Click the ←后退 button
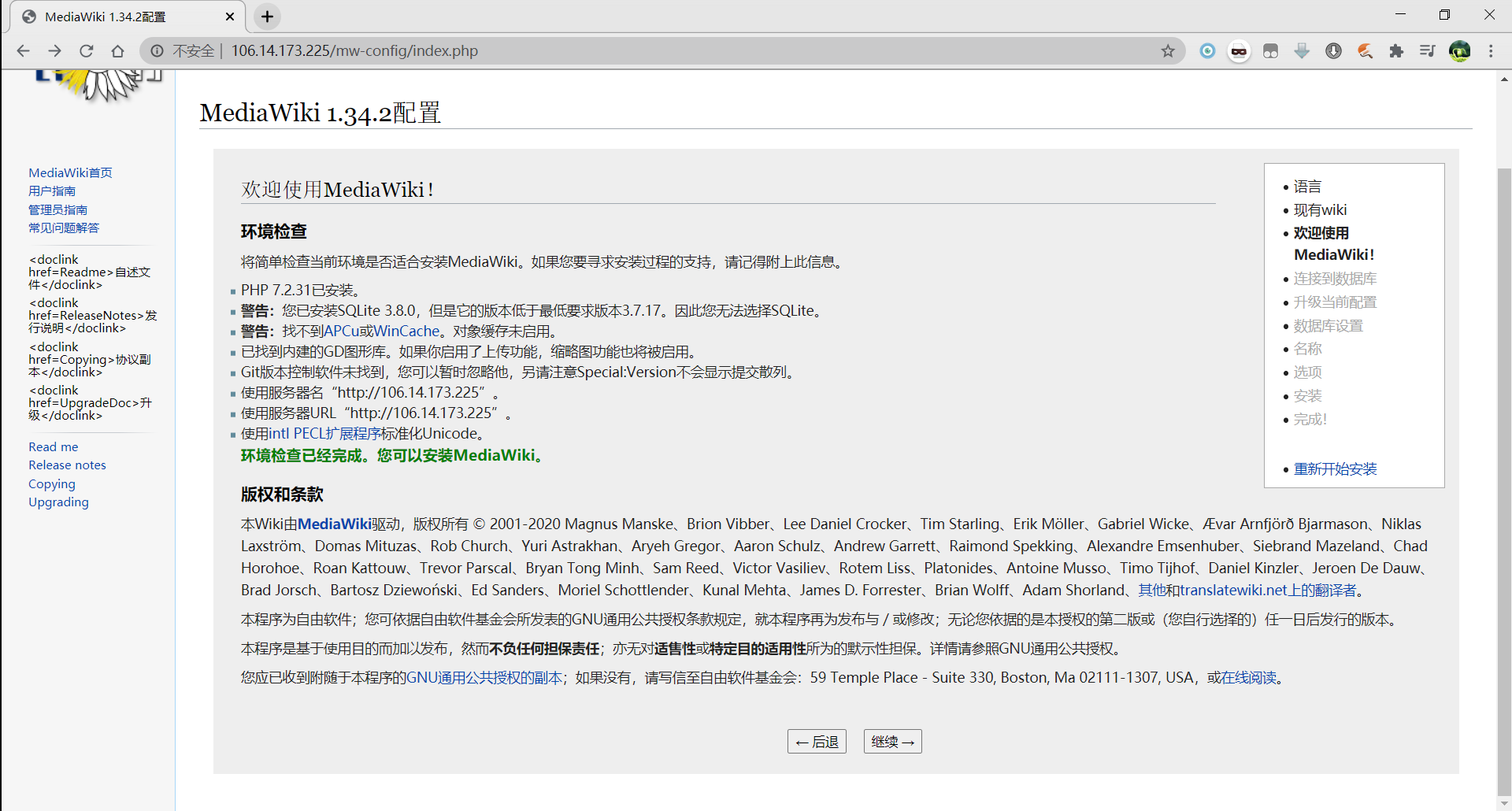This screenshot has width=1512, height=811. coord(817,742)
